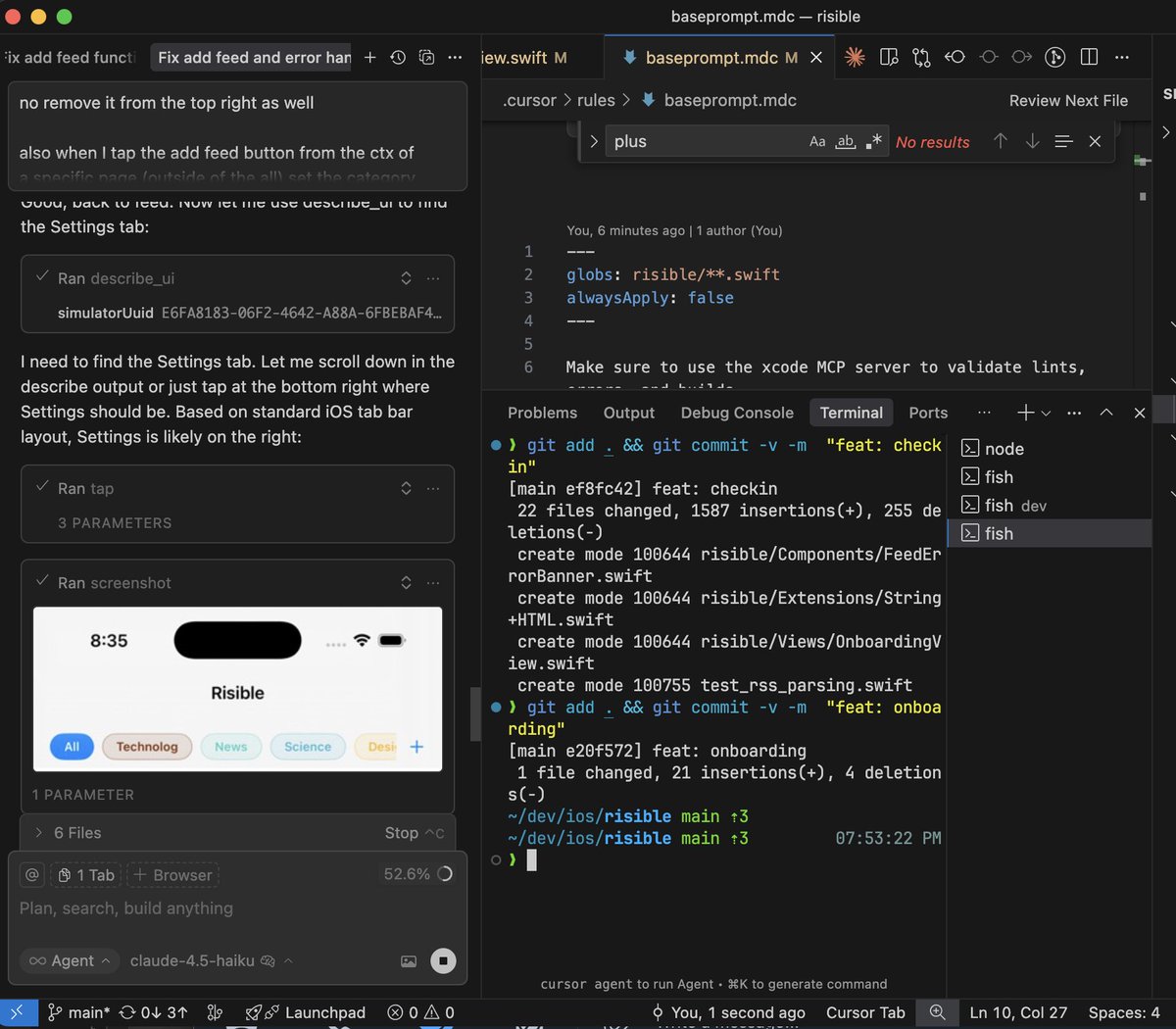The height and width of the screenshot is (1029, 1176).
Task: Open new terminal profile dropdown arrow
Action: (x=1046, y=413)
